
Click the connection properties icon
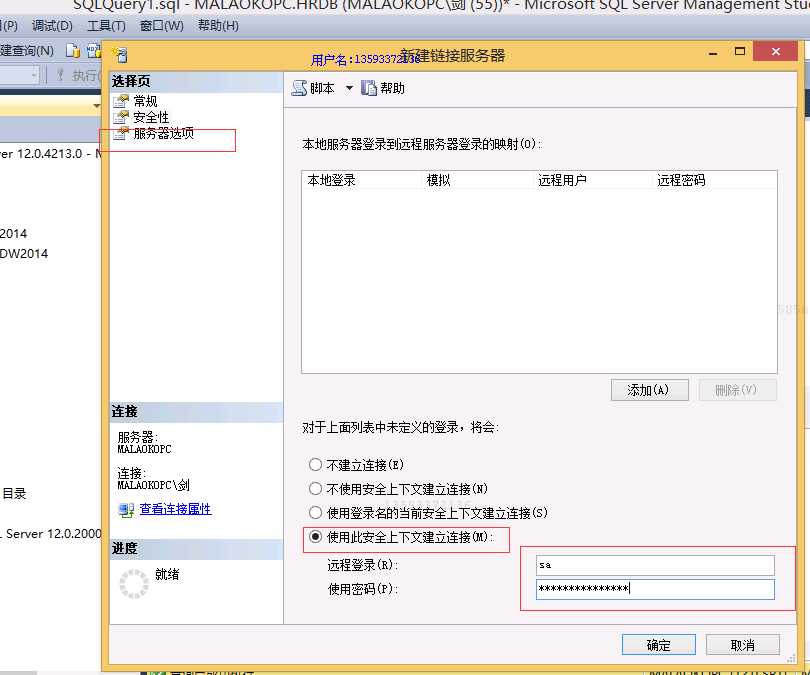point(126,510)
